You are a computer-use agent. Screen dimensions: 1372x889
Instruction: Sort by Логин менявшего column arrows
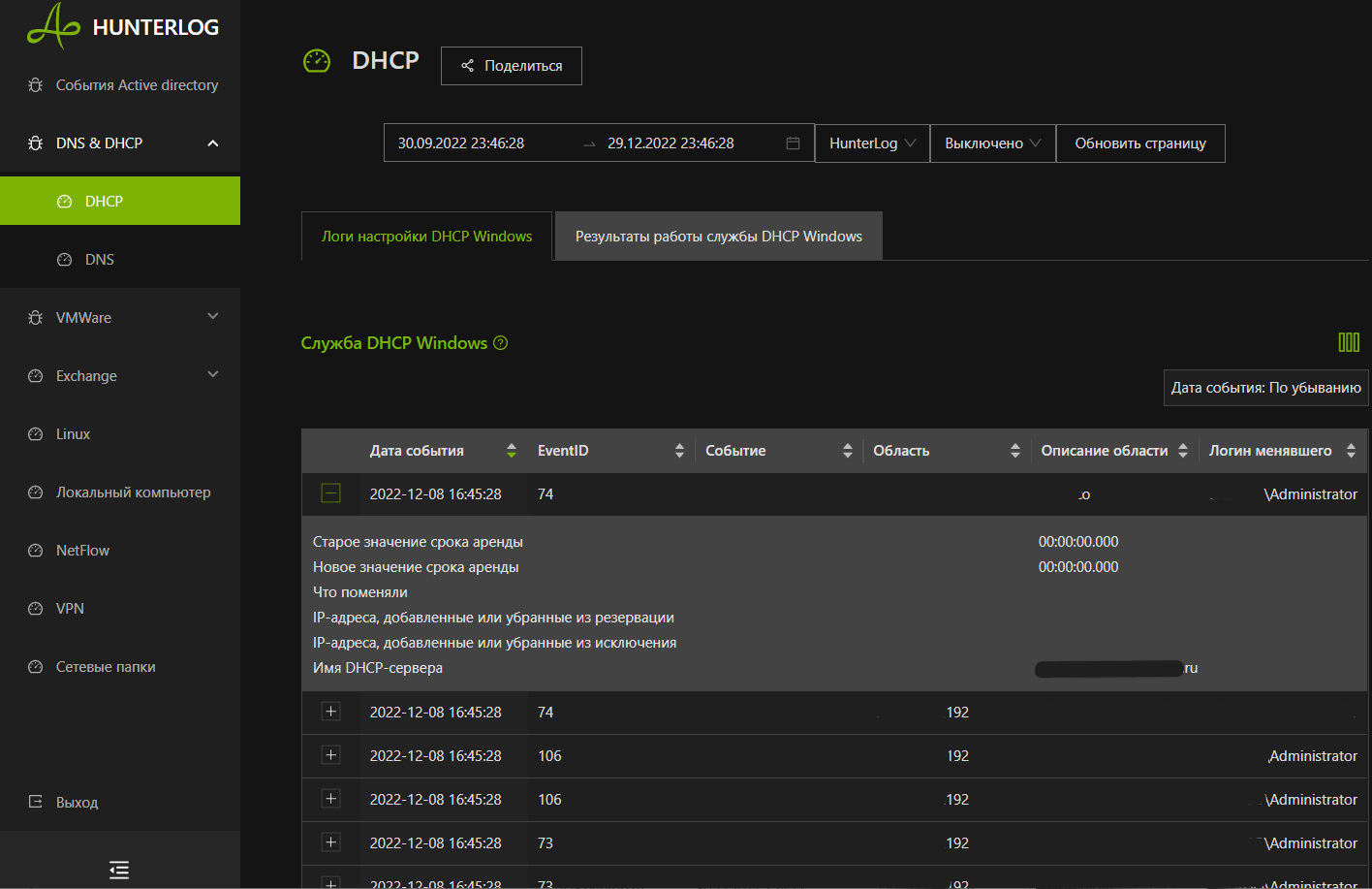[x=1351, y=451]
